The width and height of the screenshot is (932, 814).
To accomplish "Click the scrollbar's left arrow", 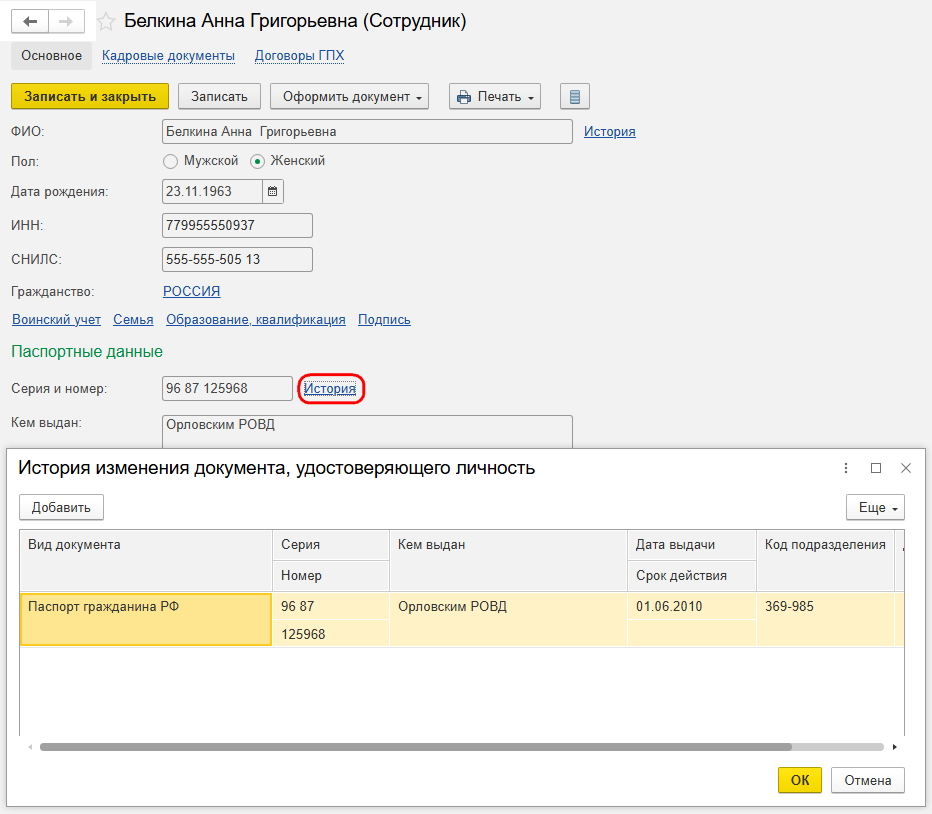I will point(30,747).
